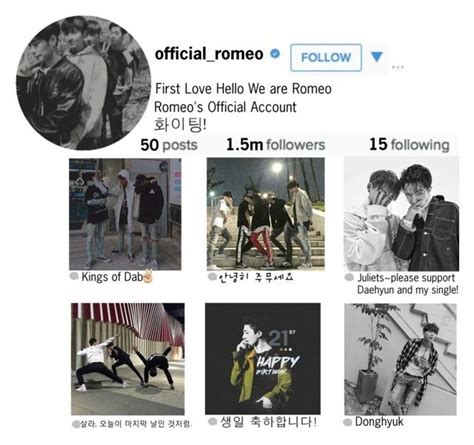Click the FOLLOW button
The image size is (474, 445).
coord(326,57)
